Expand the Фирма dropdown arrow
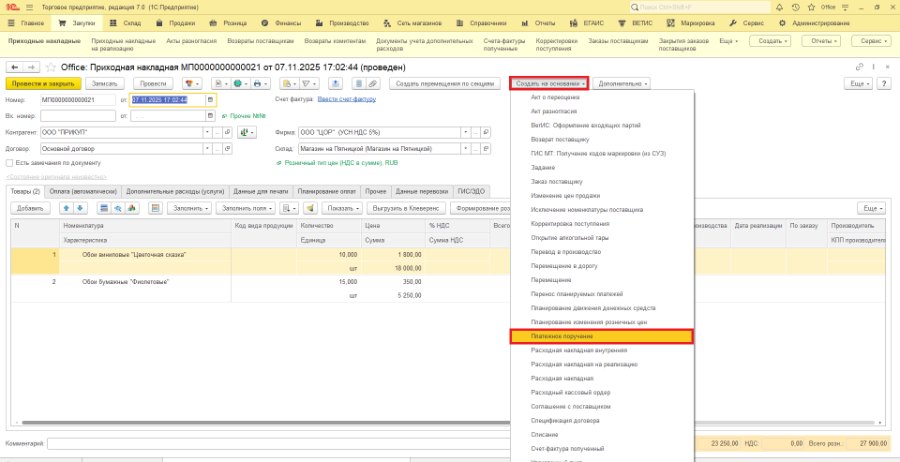The image size is (900, 462). (x=465, y=133)
